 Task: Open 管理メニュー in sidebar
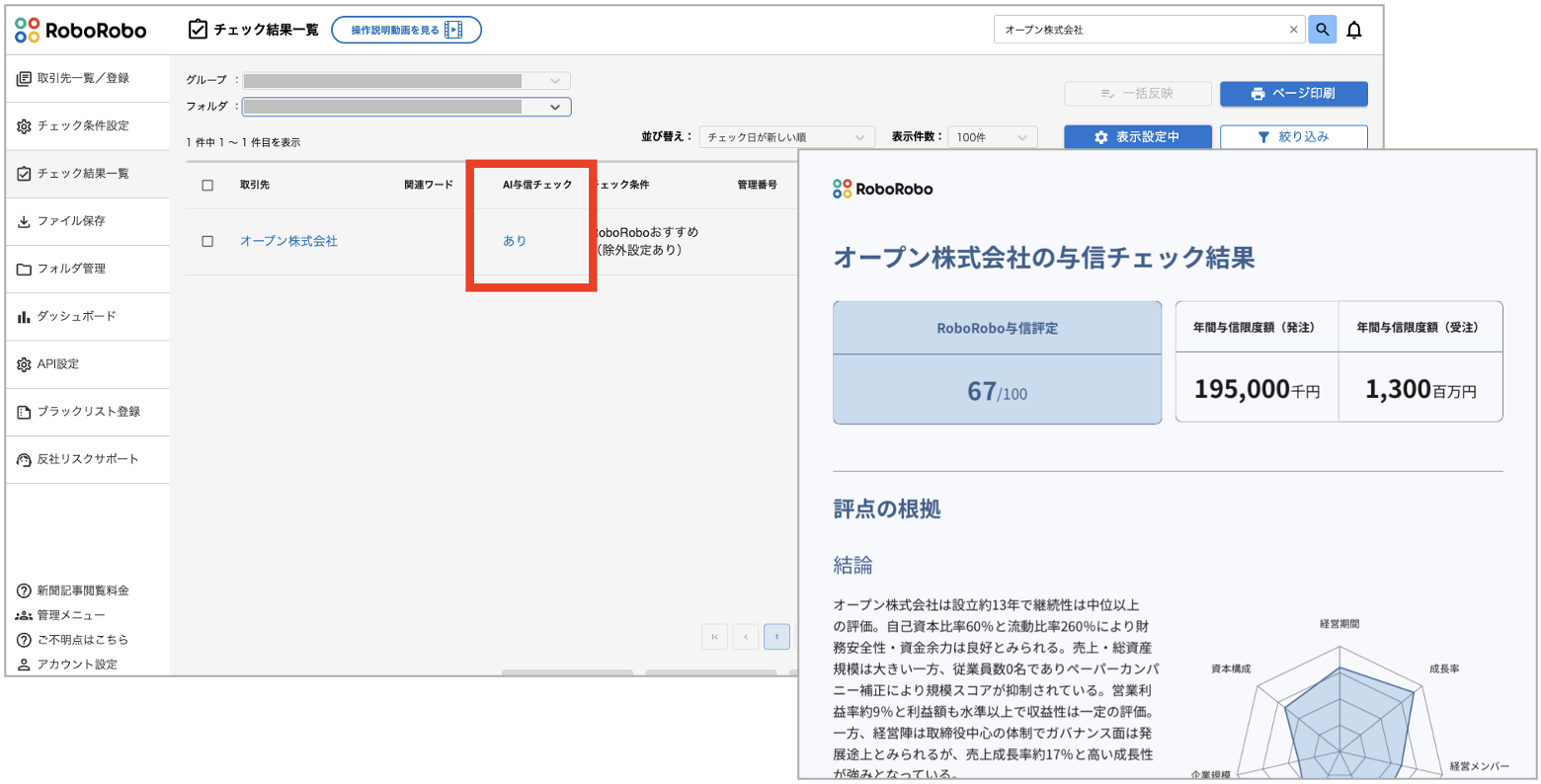pos(71,615)
